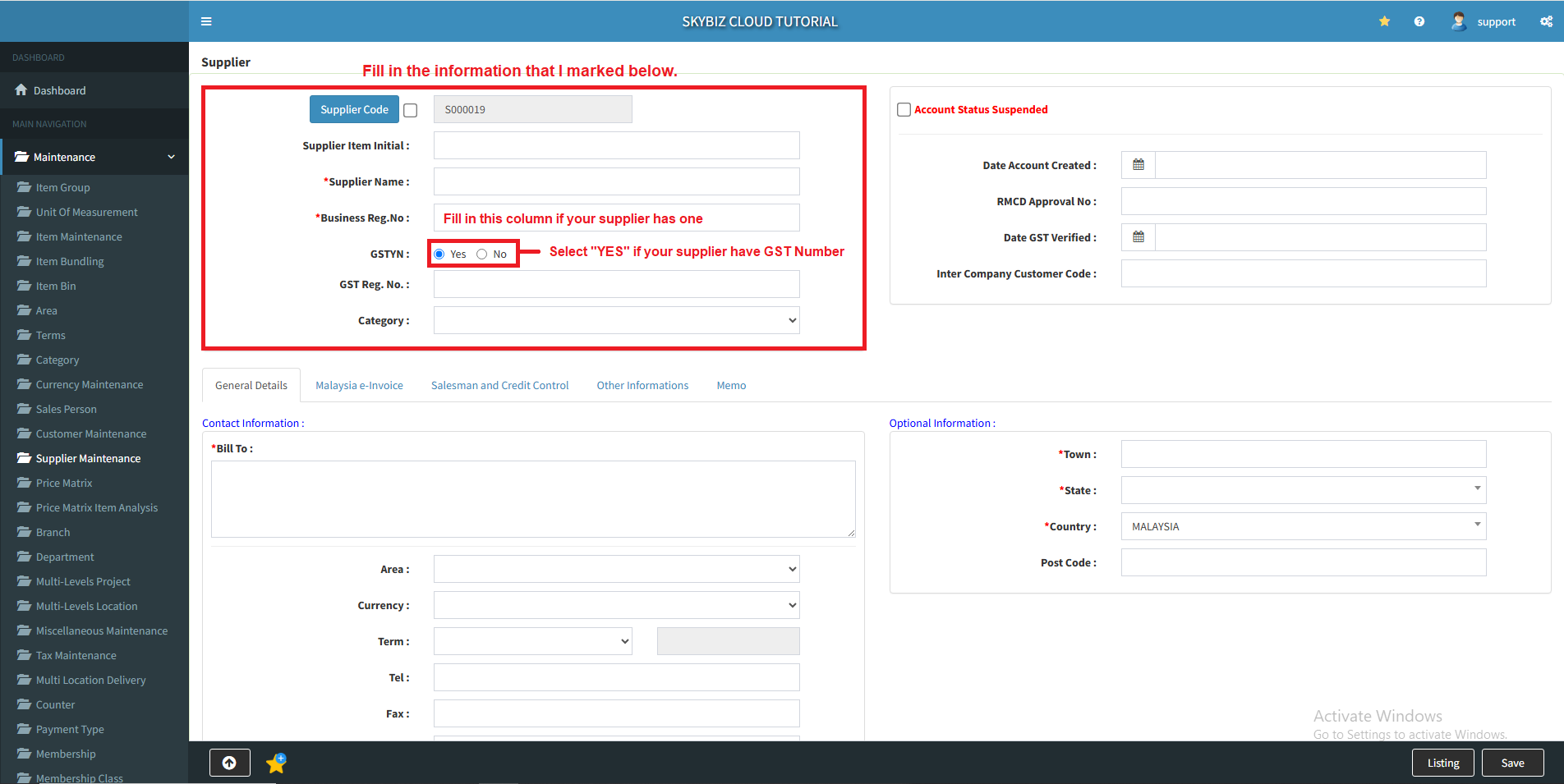The image size is (1564, 784).
Task: Click the calendar icon for Date GST Verified
Action: 1138,237
